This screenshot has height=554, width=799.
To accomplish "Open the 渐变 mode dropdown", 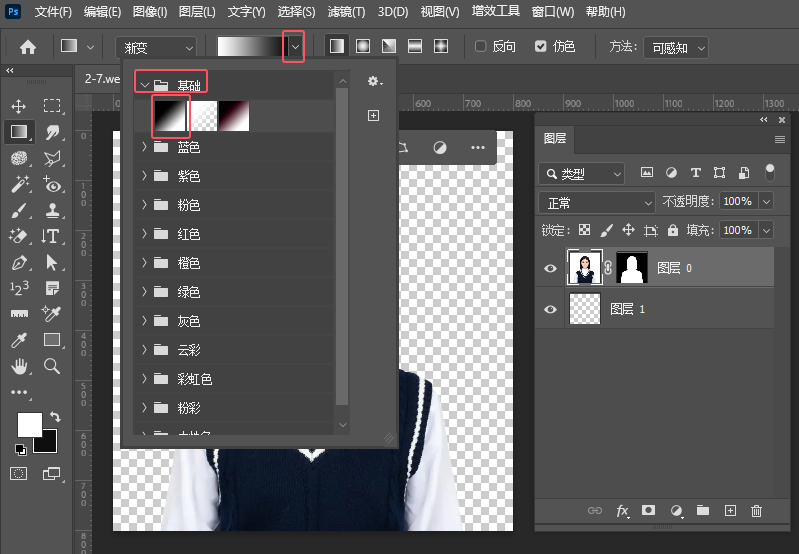I will click(156, 47).
